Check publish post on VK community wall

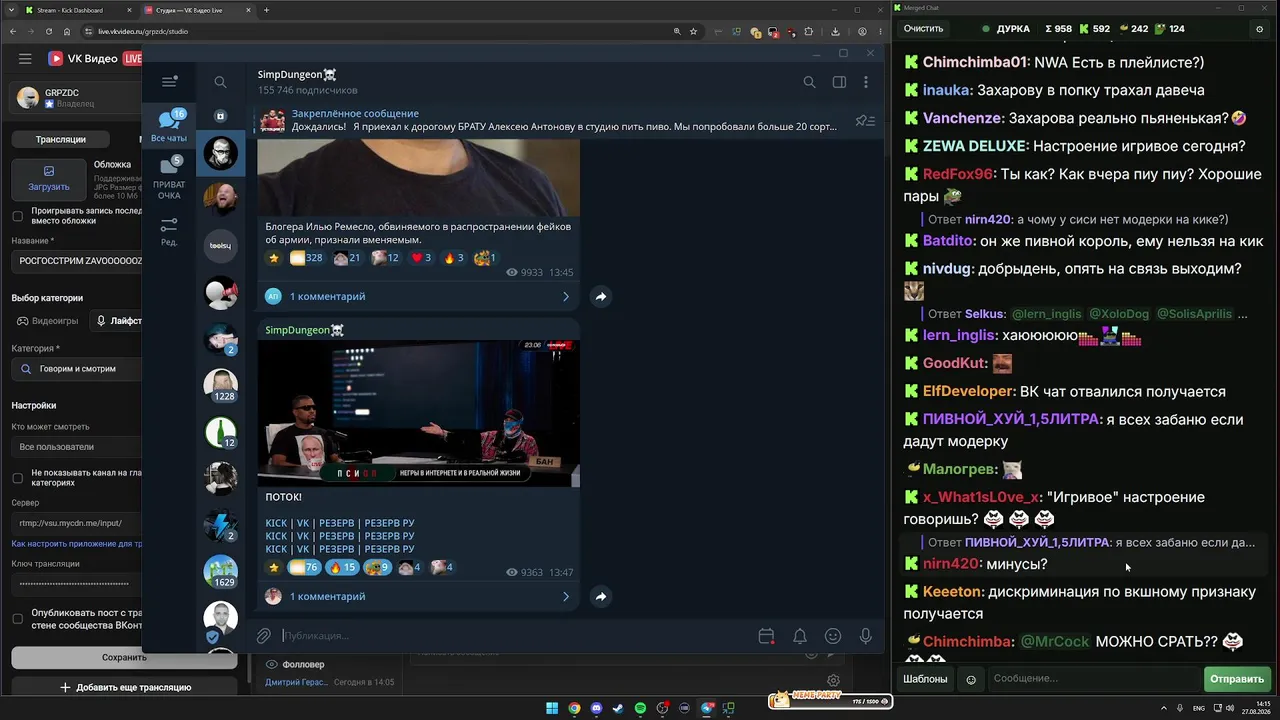(x=17, y=619)
